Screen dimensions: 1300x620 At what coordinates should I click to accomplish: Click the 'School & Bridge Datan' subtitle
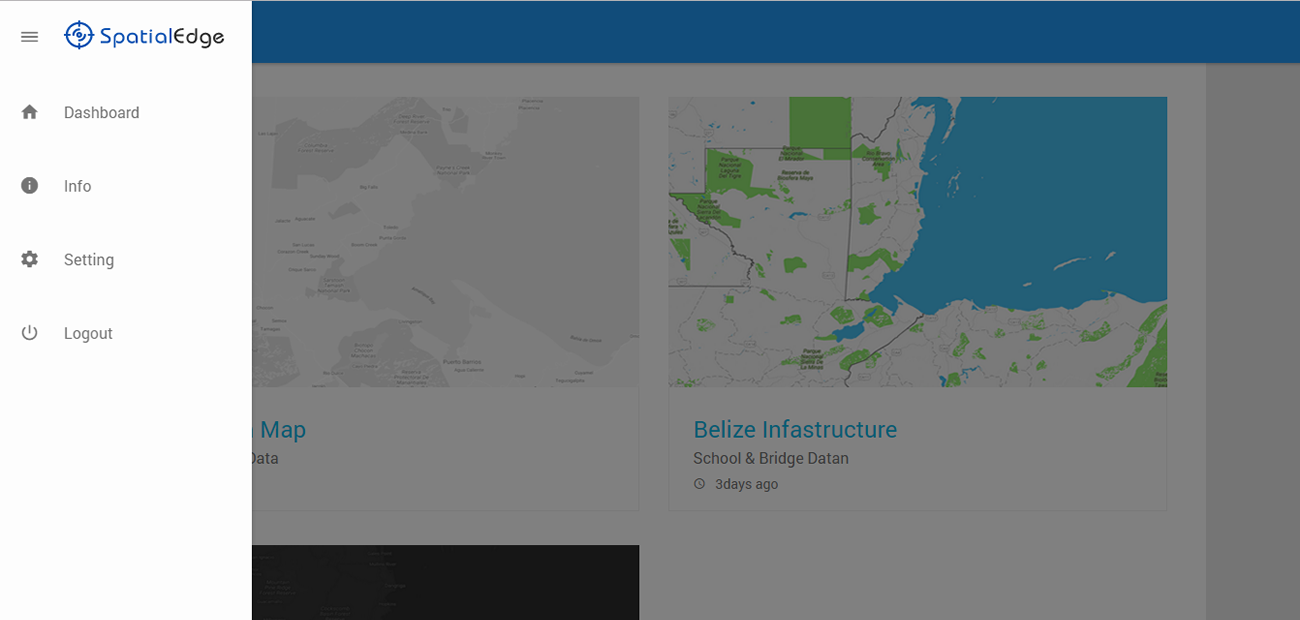770,459
